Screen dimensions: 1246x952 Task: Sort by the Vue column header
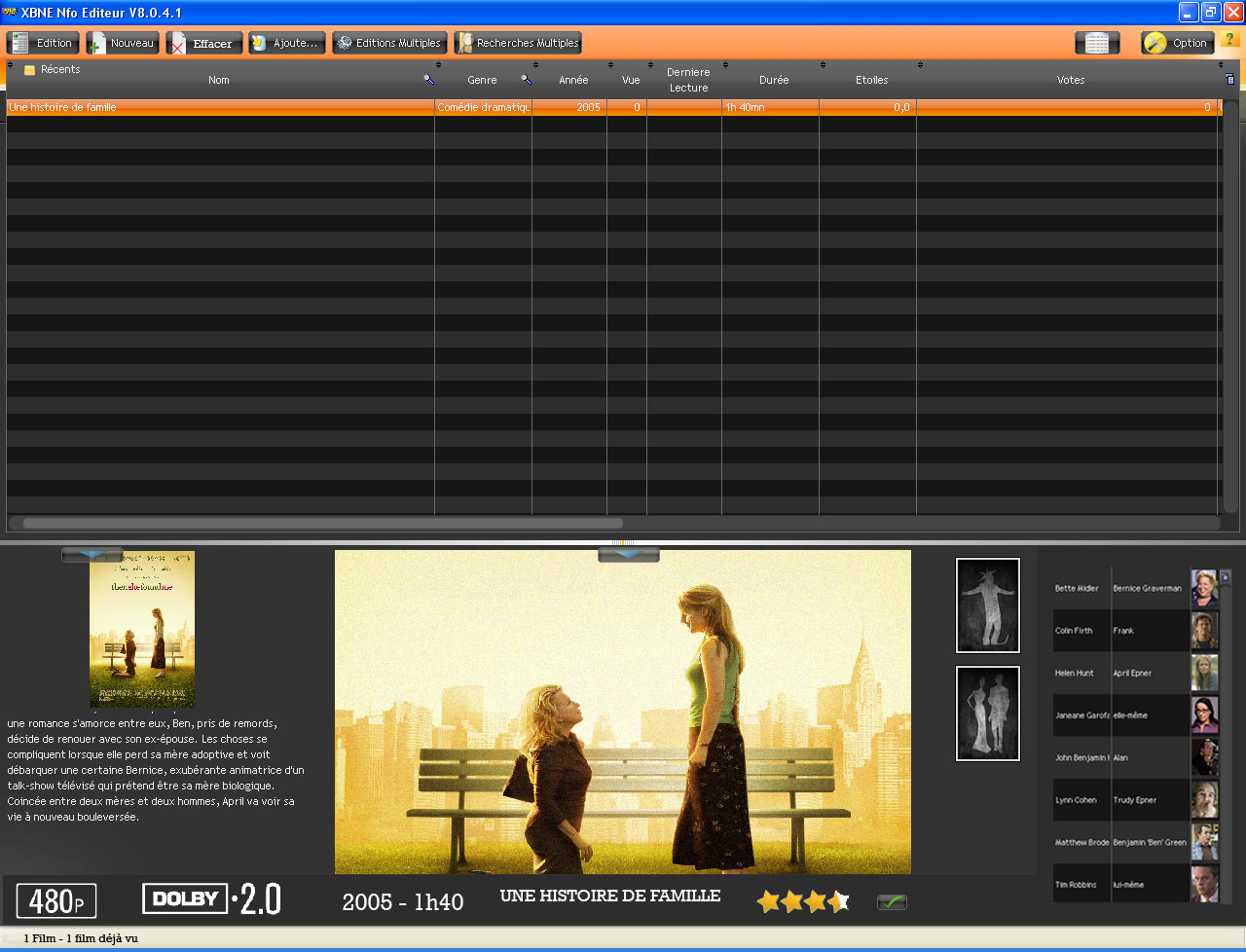pyautogui.click(x=631, y=80)
